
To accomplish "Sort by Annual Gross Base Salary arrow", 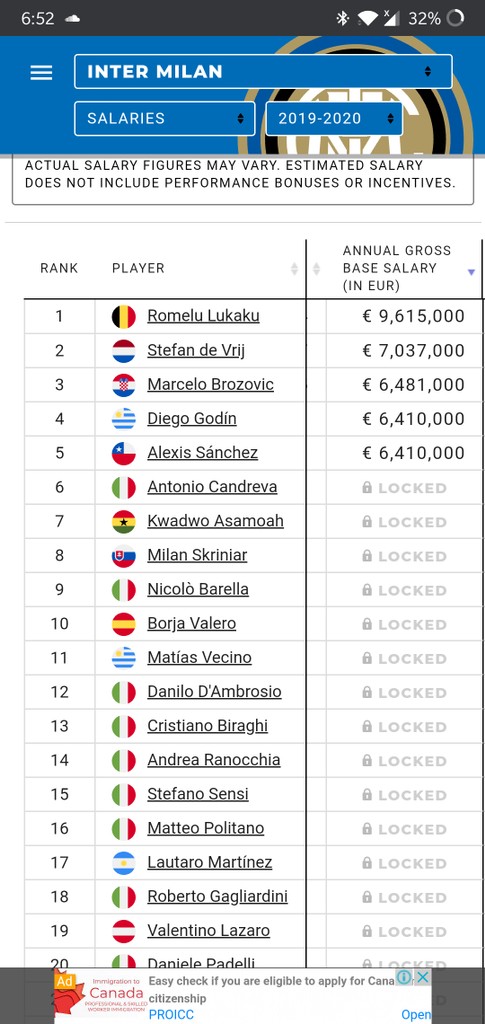I will [x=471, y=272].
